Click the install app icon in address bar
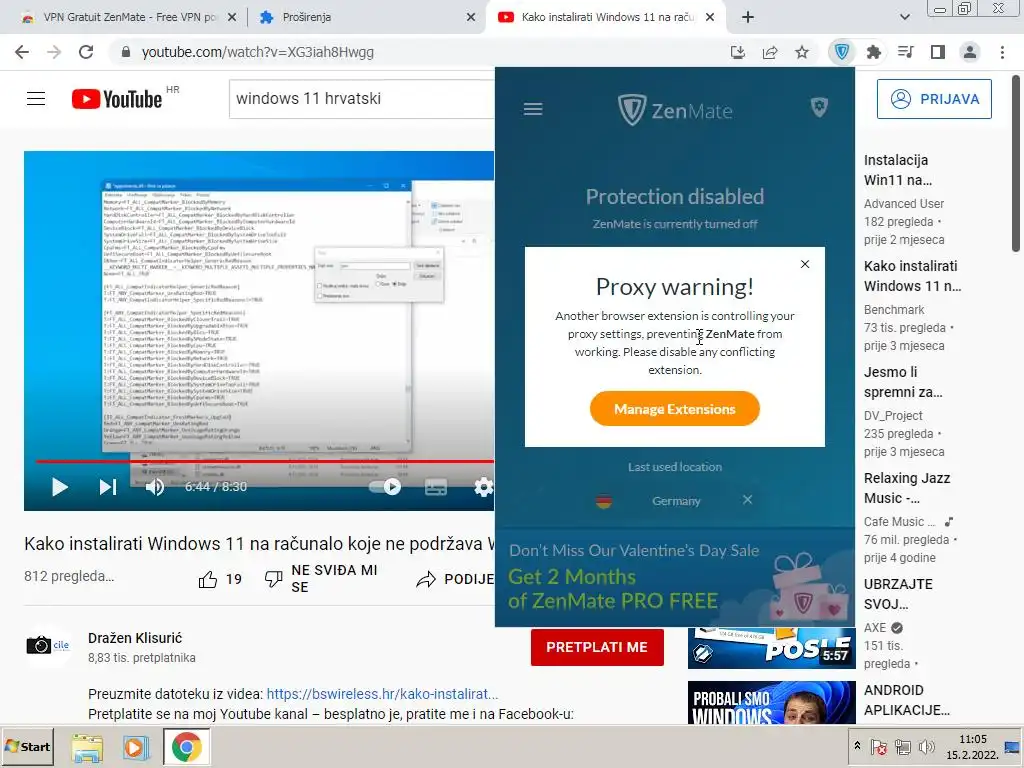 (x=738, y=52)
